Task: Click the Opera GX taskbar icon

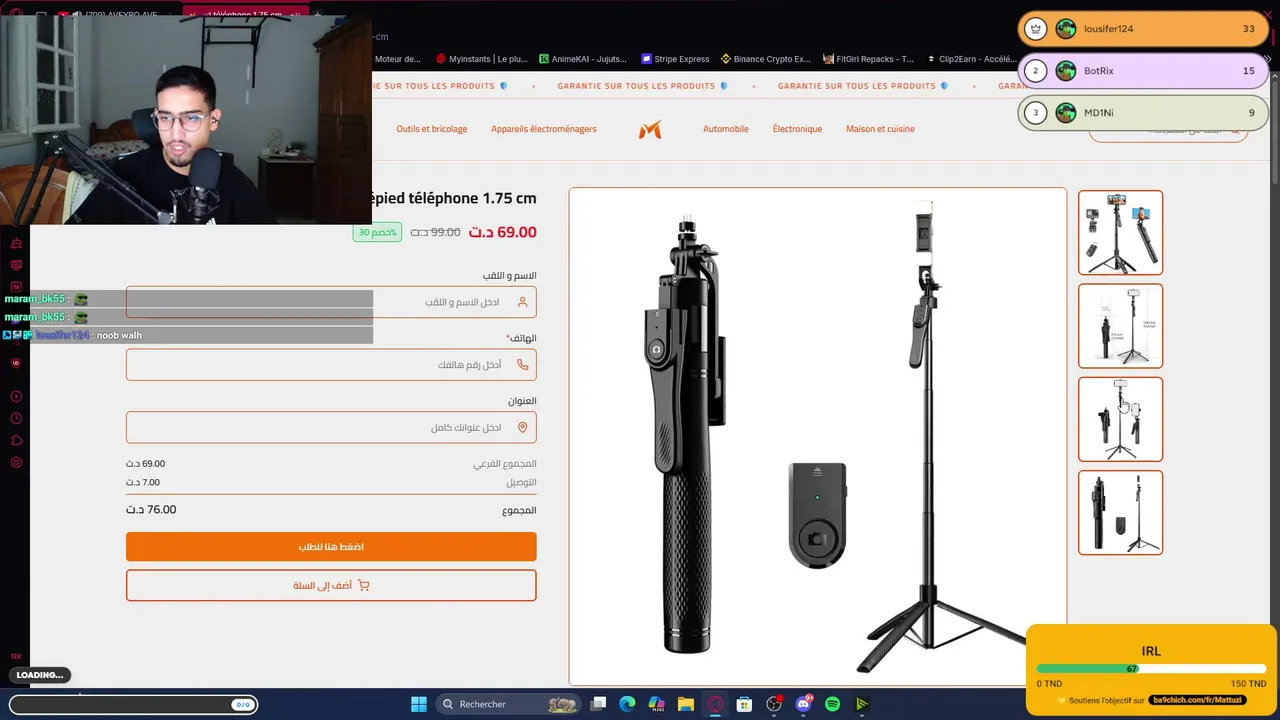Action: (715, 704)
